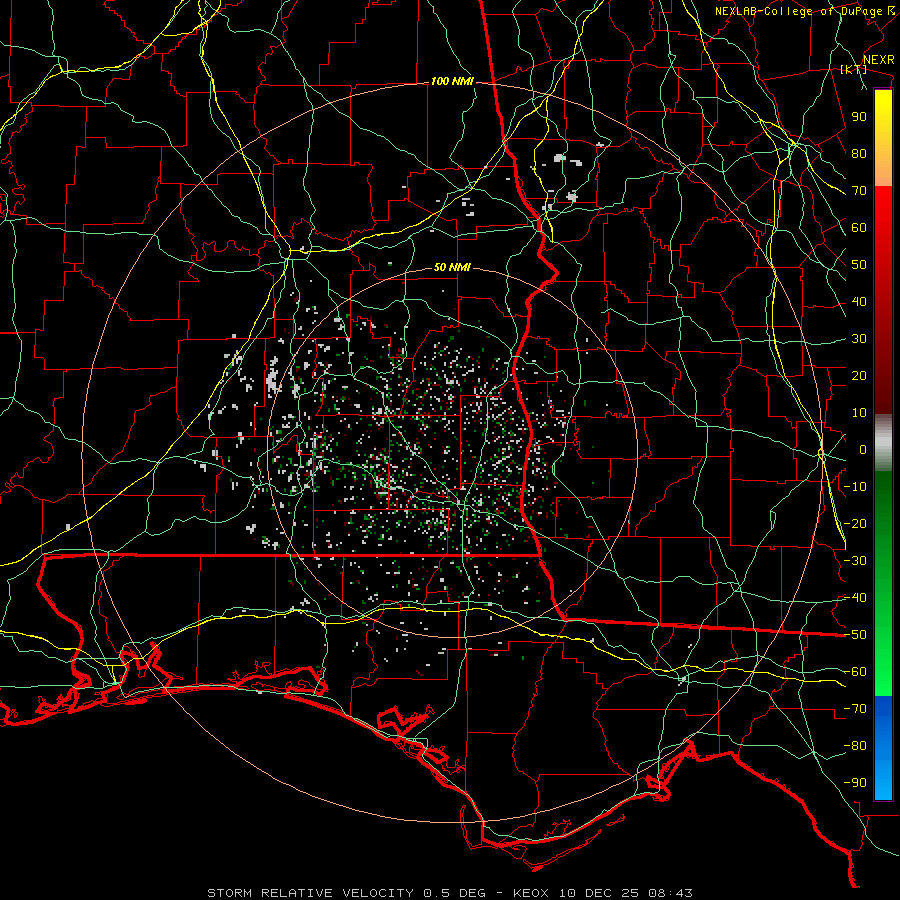Click the 'KEOX' radar site identifier
The height and width of the screenshot is (900, 900).
click(531, 893)
